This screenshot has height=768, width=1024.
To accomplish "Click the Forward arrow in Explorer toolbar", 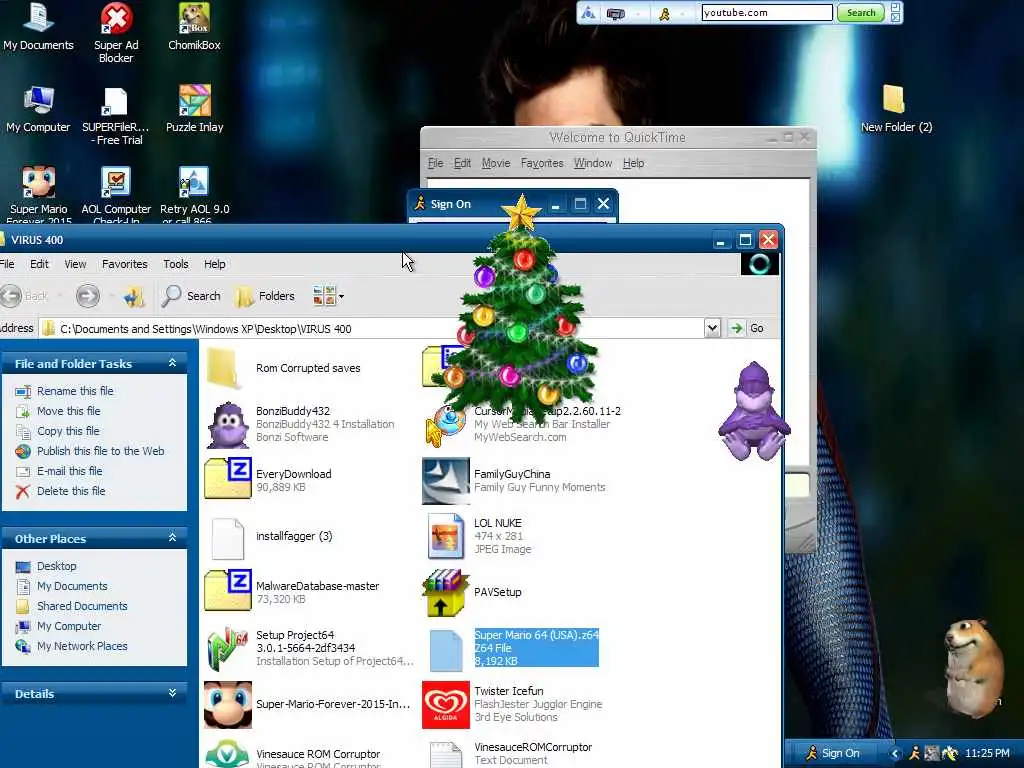I will click(88, 296).
